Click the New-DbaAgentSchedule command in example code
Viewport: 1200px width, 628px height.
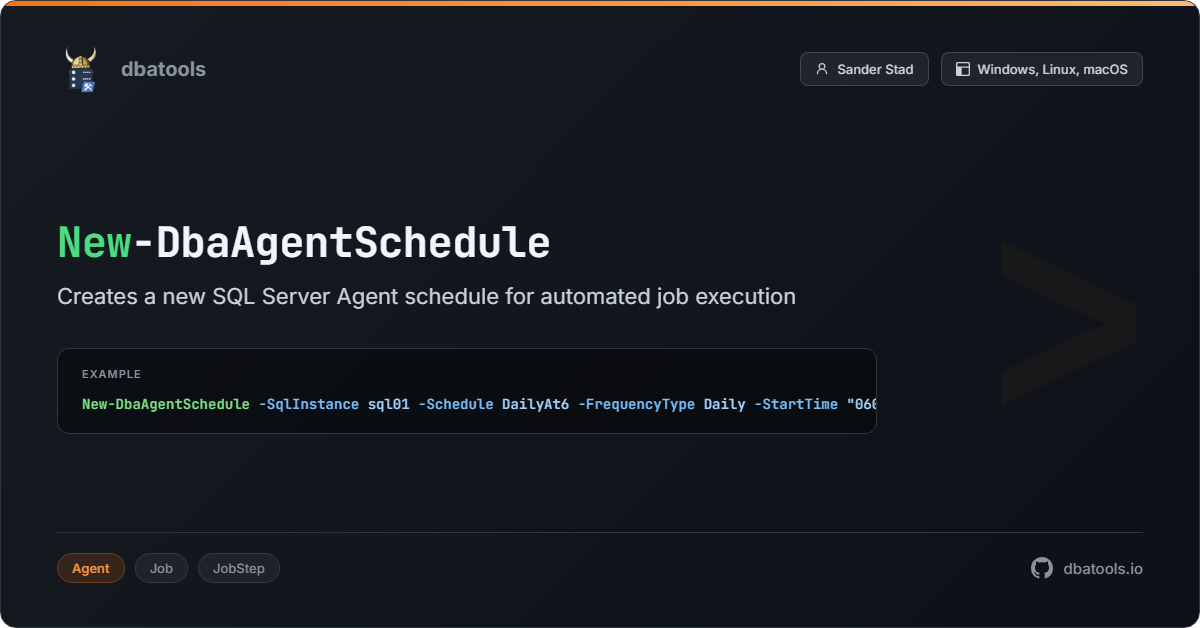[x=166, y=404]
